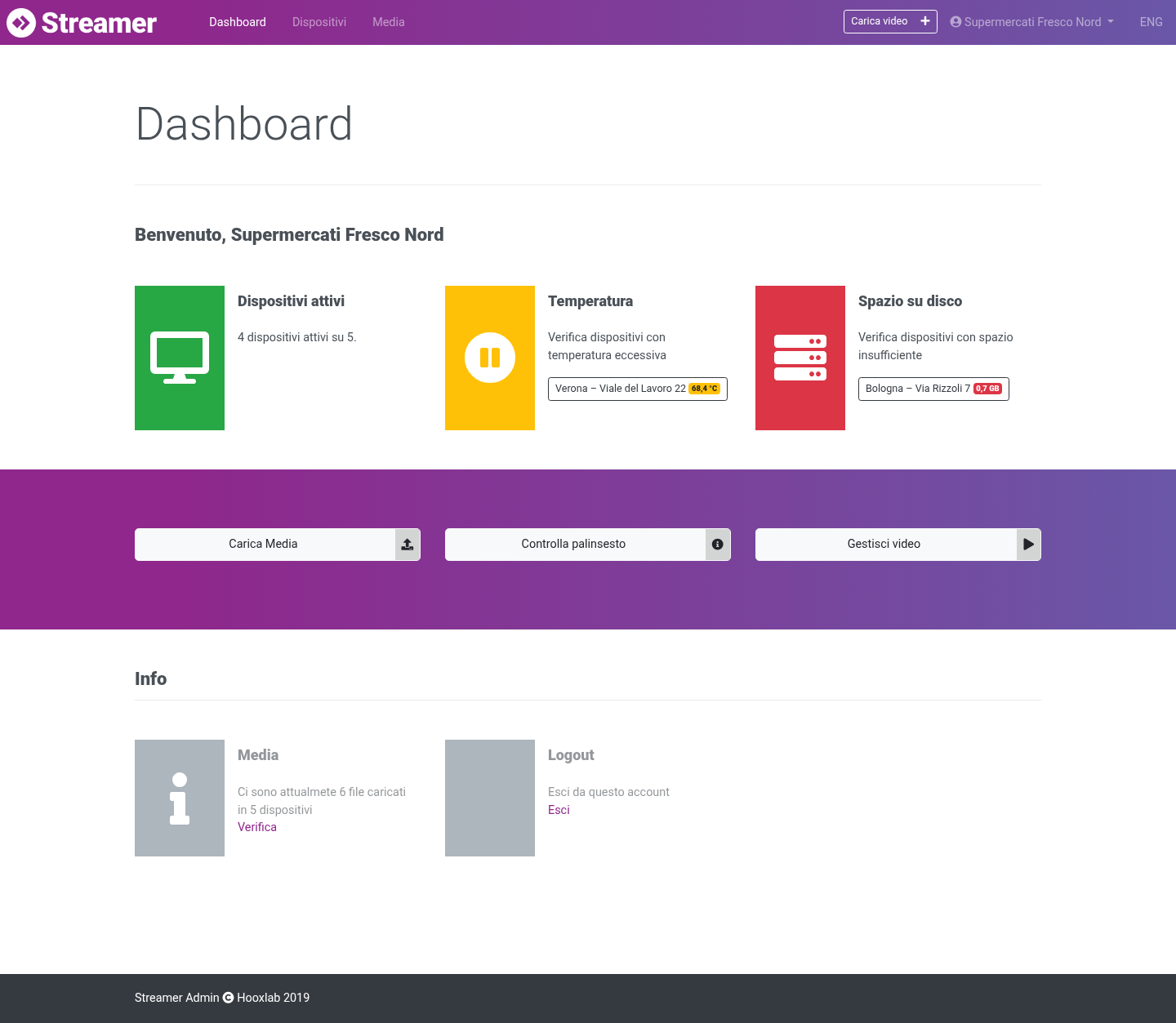Select the Dashboard navigation item
Screen dimensions: 1176x1023
(x=238, y=22)
